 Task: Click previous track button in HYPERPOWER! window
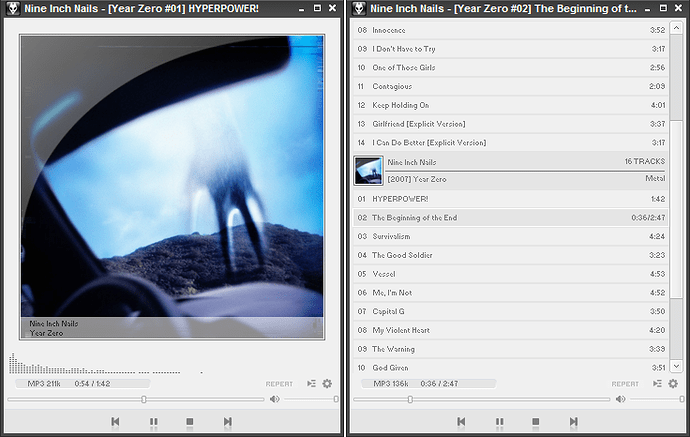(115, 422)
